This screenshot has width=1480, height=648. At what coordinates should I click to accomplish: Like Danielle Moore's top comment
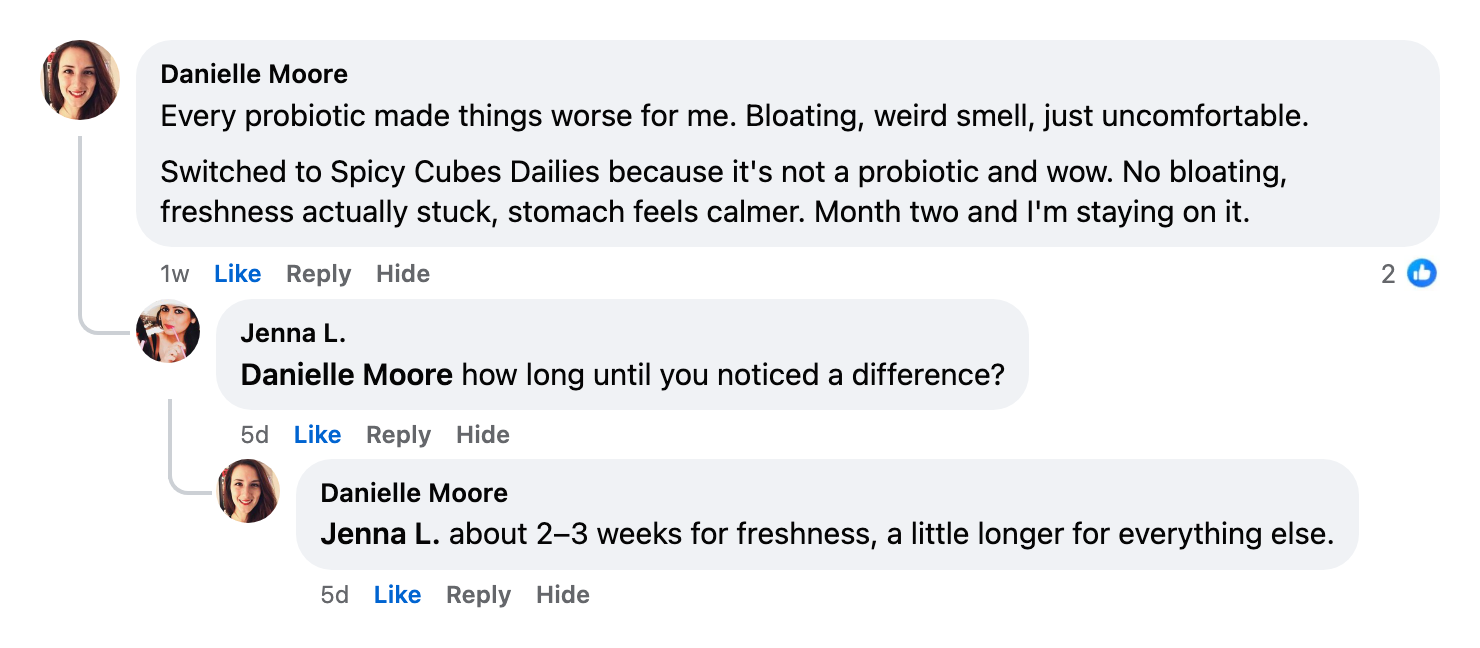(237, 272)
